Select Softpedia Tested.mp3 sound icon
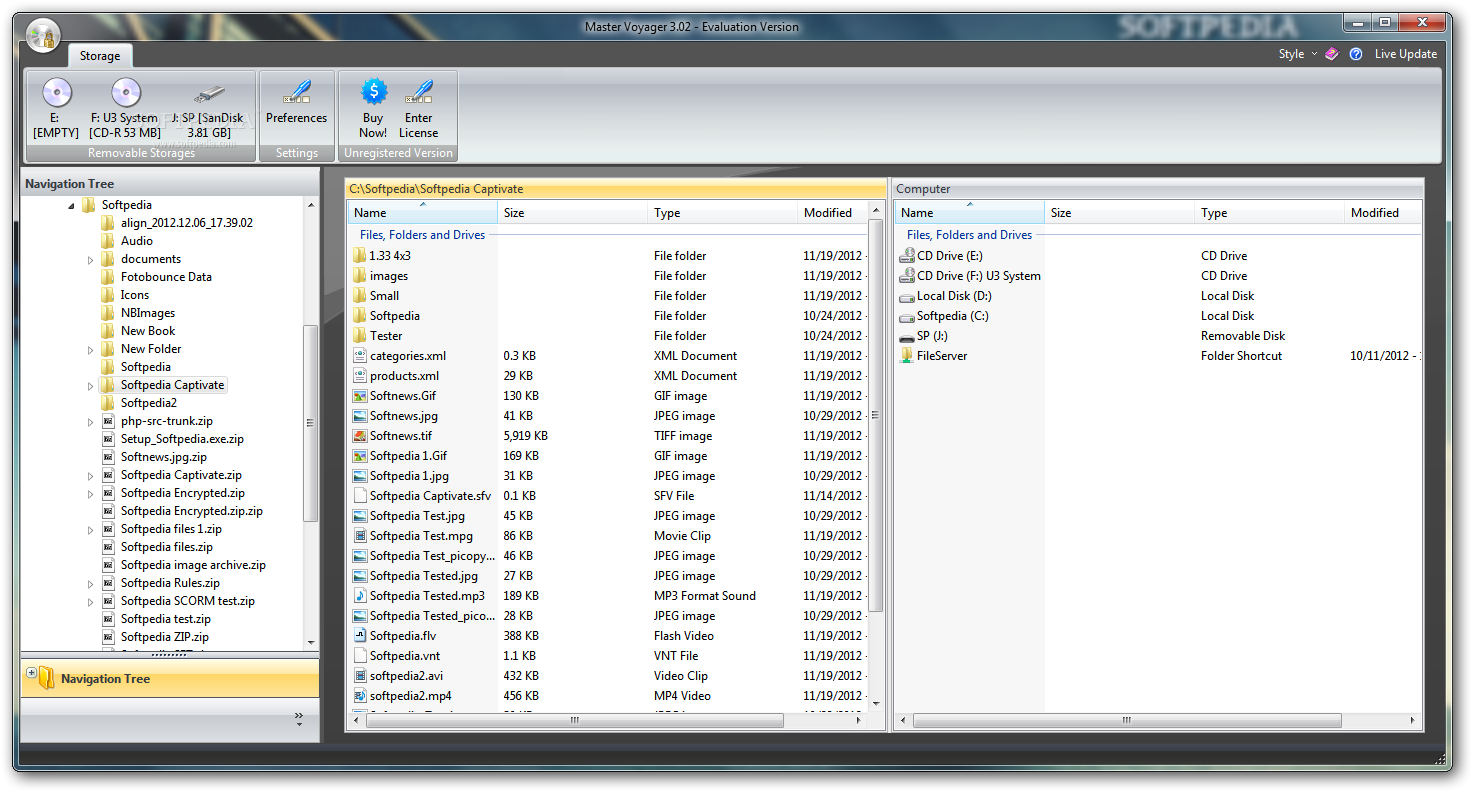1473x792 pixels. (360, 596)
